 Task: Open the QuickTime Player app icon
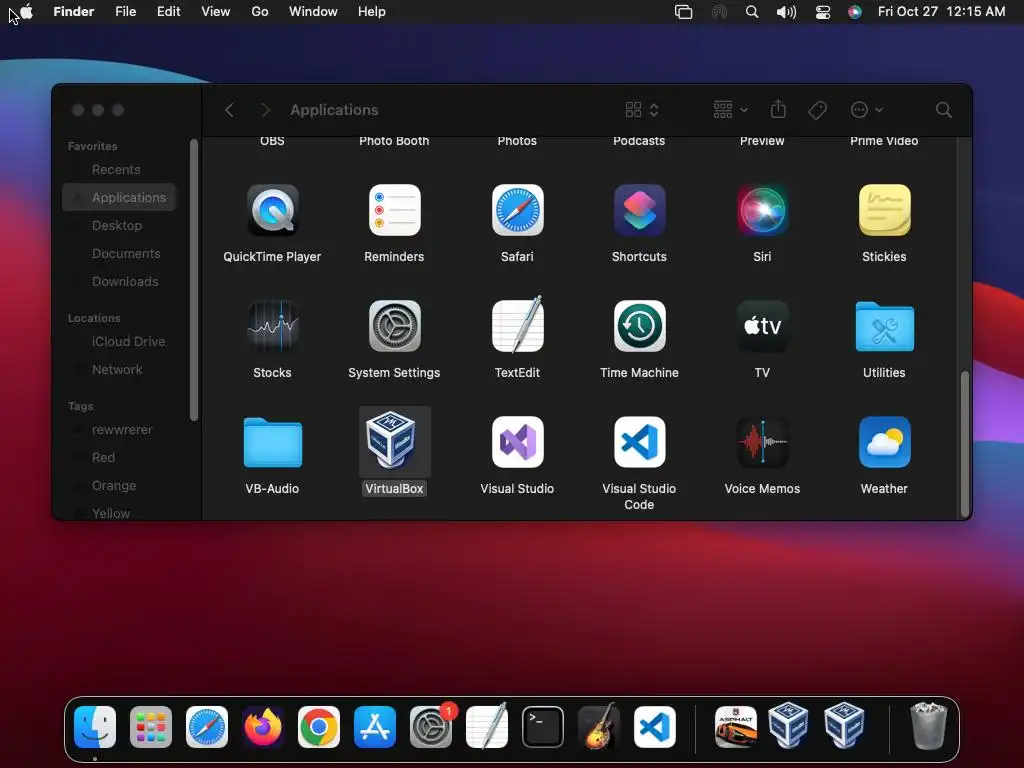point(272,210)
